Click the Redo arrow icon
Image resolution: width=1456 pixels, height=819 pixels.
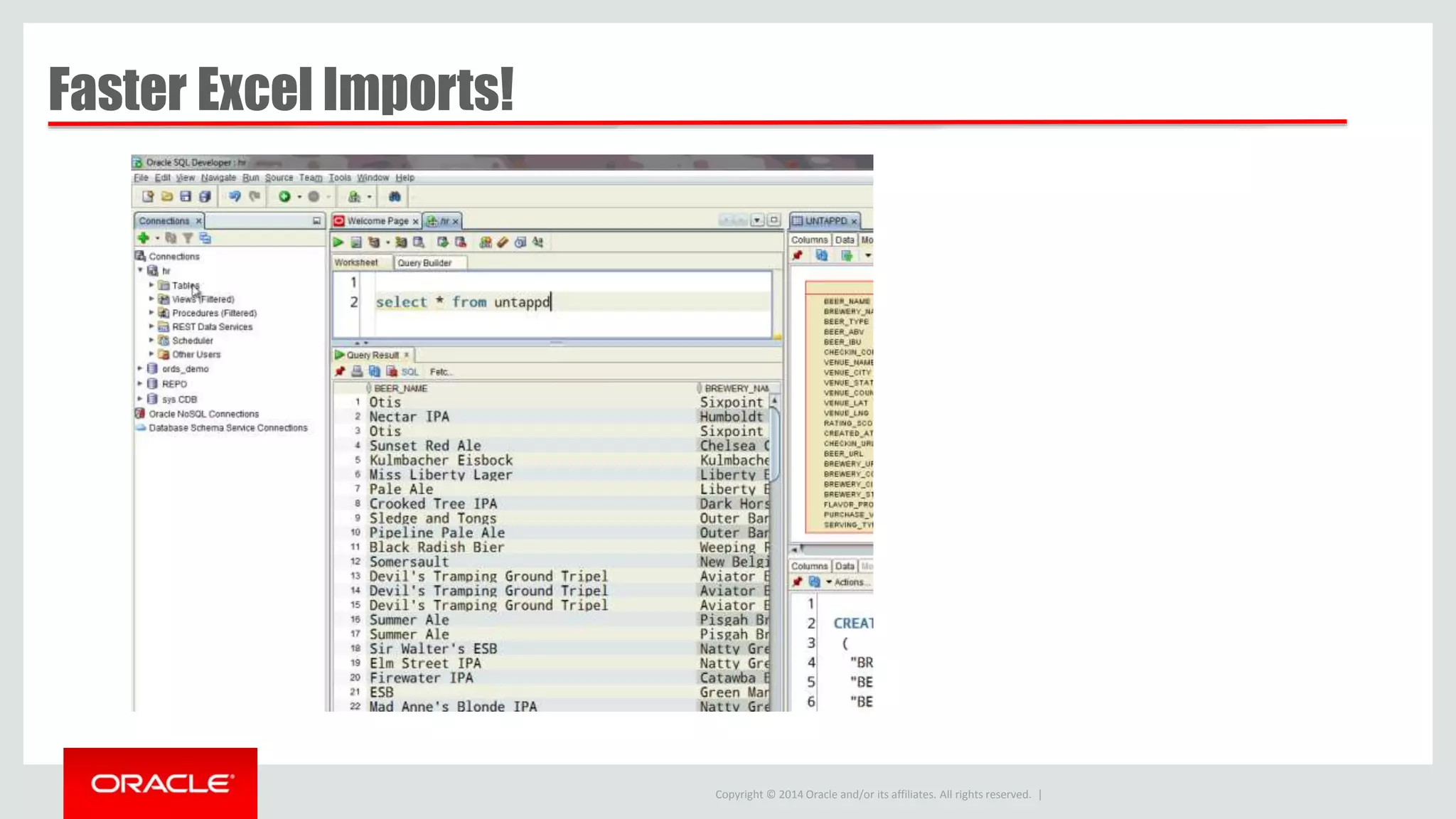click(x=255, y=197)
